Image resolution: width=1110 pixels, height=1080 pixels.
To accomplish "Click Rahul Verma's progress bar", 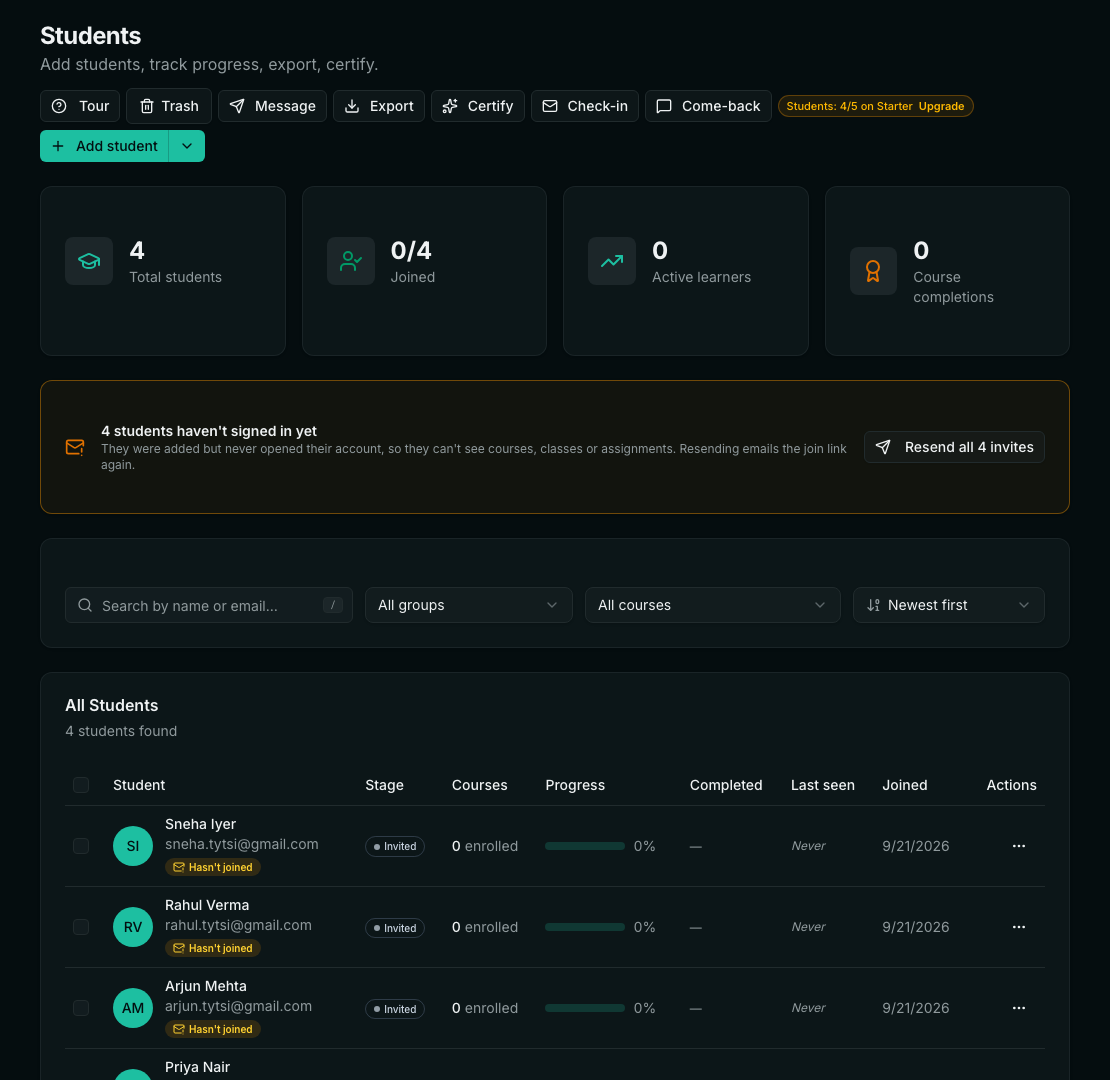I will (x=585, y=927).
